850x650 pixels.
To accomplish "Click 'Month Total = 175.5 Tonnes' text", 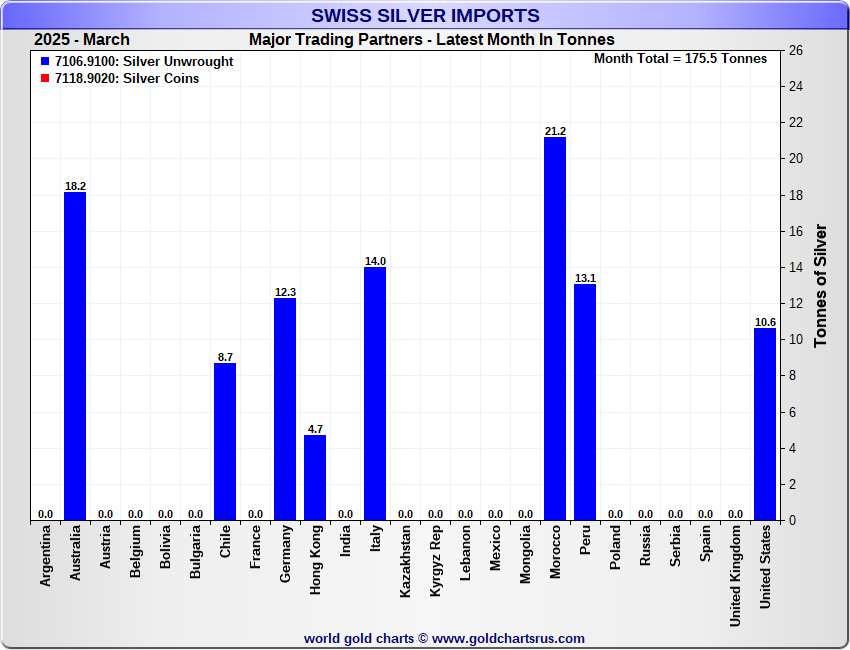I will point(680,59).
